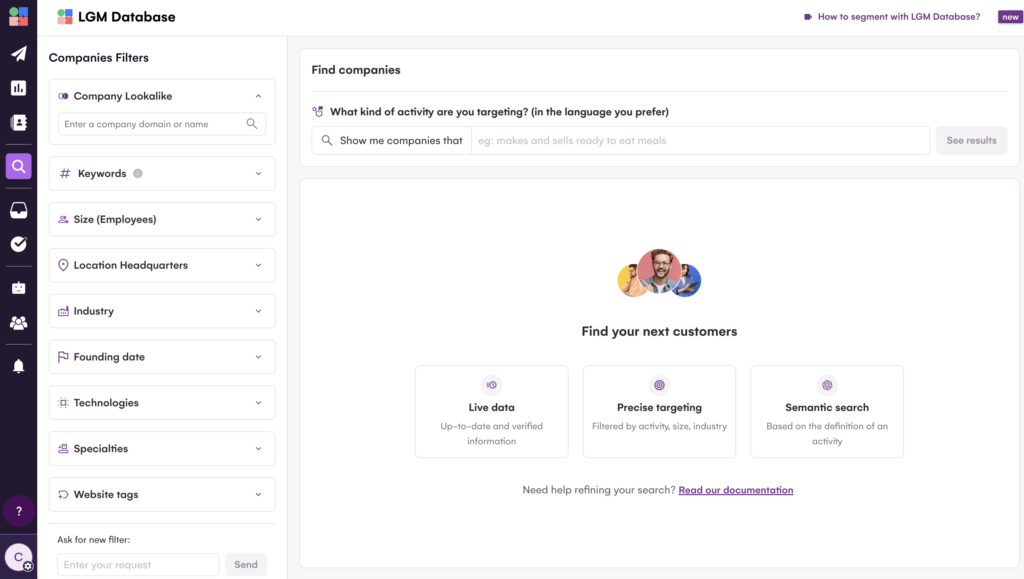Click the robot icon in sidebar
1024x579 pixels.
tap(18, 288)
